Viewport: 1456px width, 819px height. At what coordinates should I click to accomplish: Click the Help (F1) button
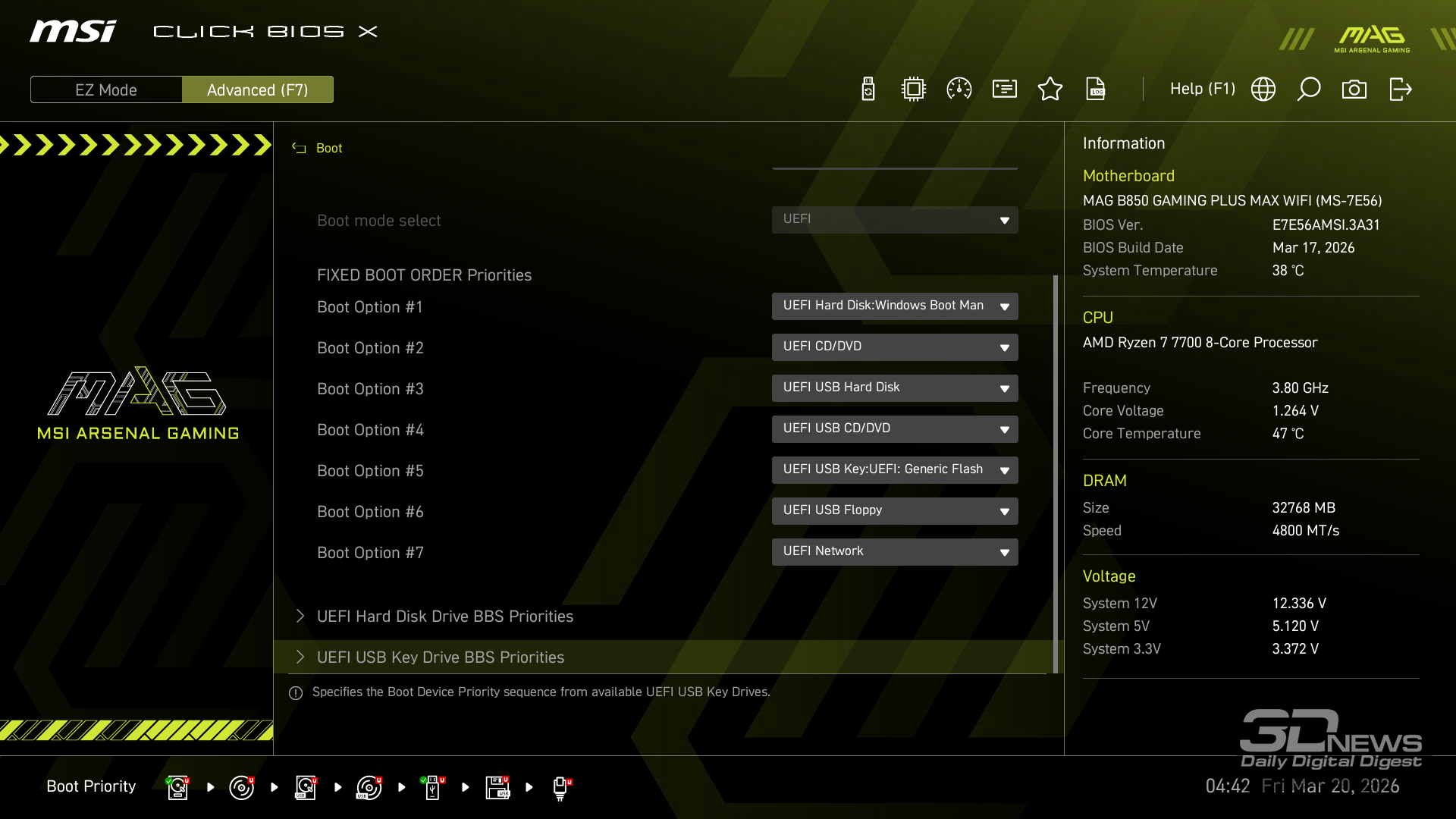click(x=1202, y=89)
